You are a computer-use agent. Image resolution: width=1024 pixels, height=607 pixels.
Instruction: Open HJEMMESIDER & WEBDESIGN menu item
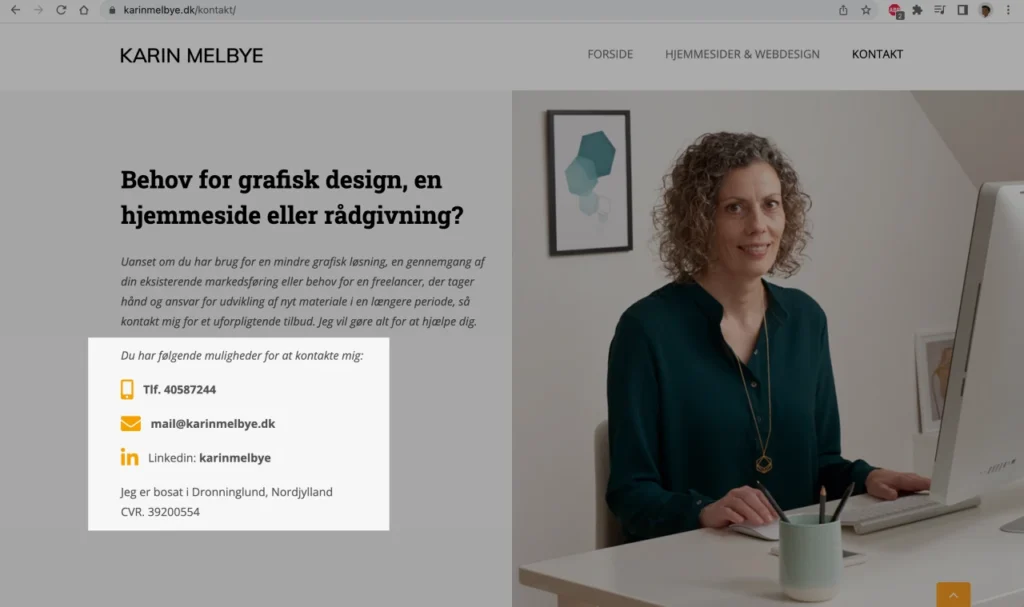742,54
